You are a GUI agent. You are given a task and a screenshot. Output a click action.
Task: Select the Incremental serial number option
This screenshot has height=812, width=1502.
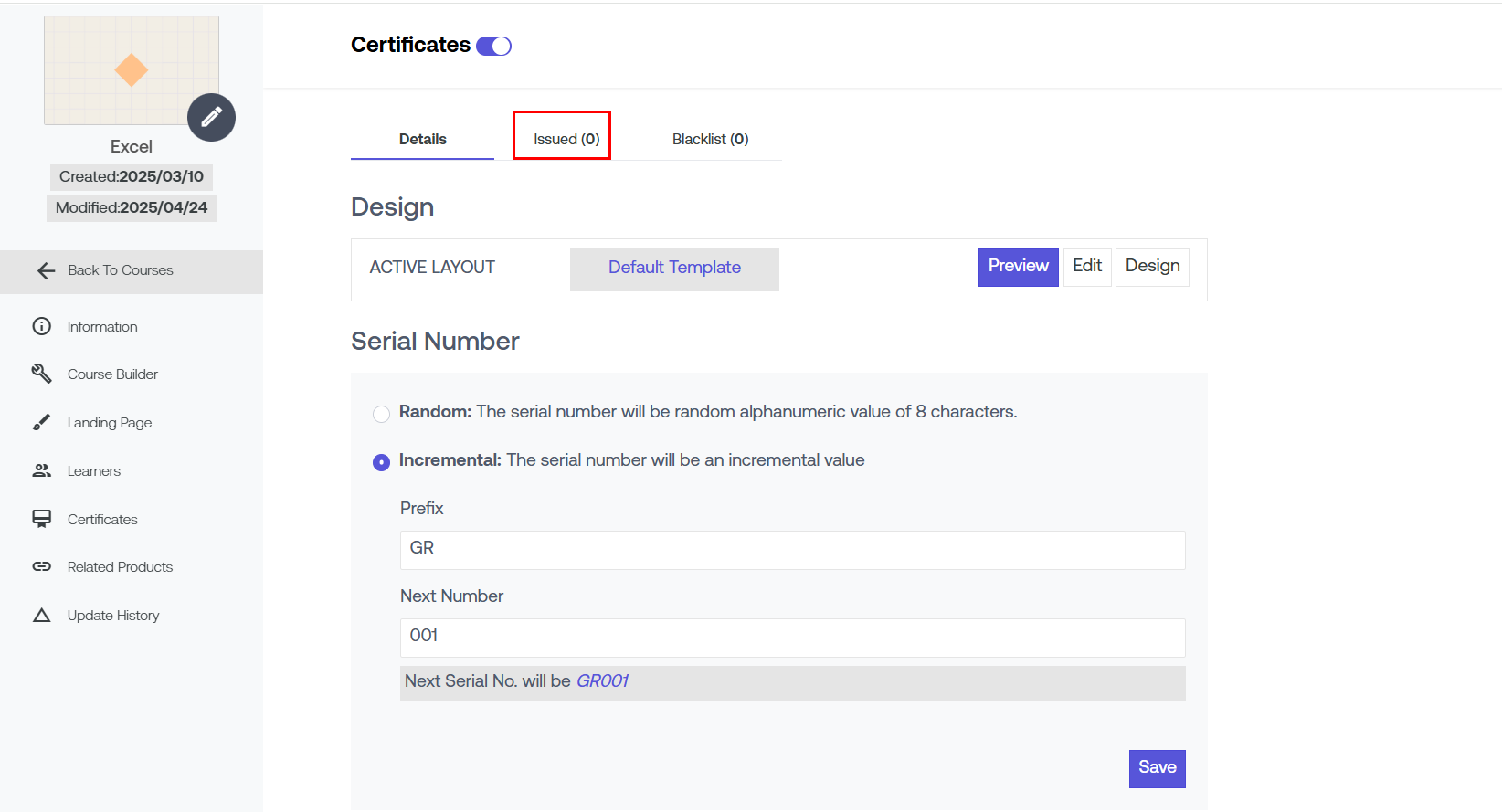point(381,462)
